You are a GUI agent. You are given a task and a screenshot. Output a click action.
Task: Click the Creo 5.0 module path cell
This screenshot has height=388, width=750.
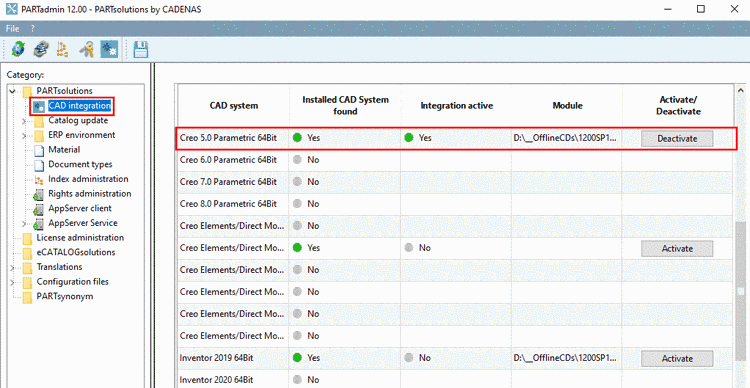pos(567,138)
